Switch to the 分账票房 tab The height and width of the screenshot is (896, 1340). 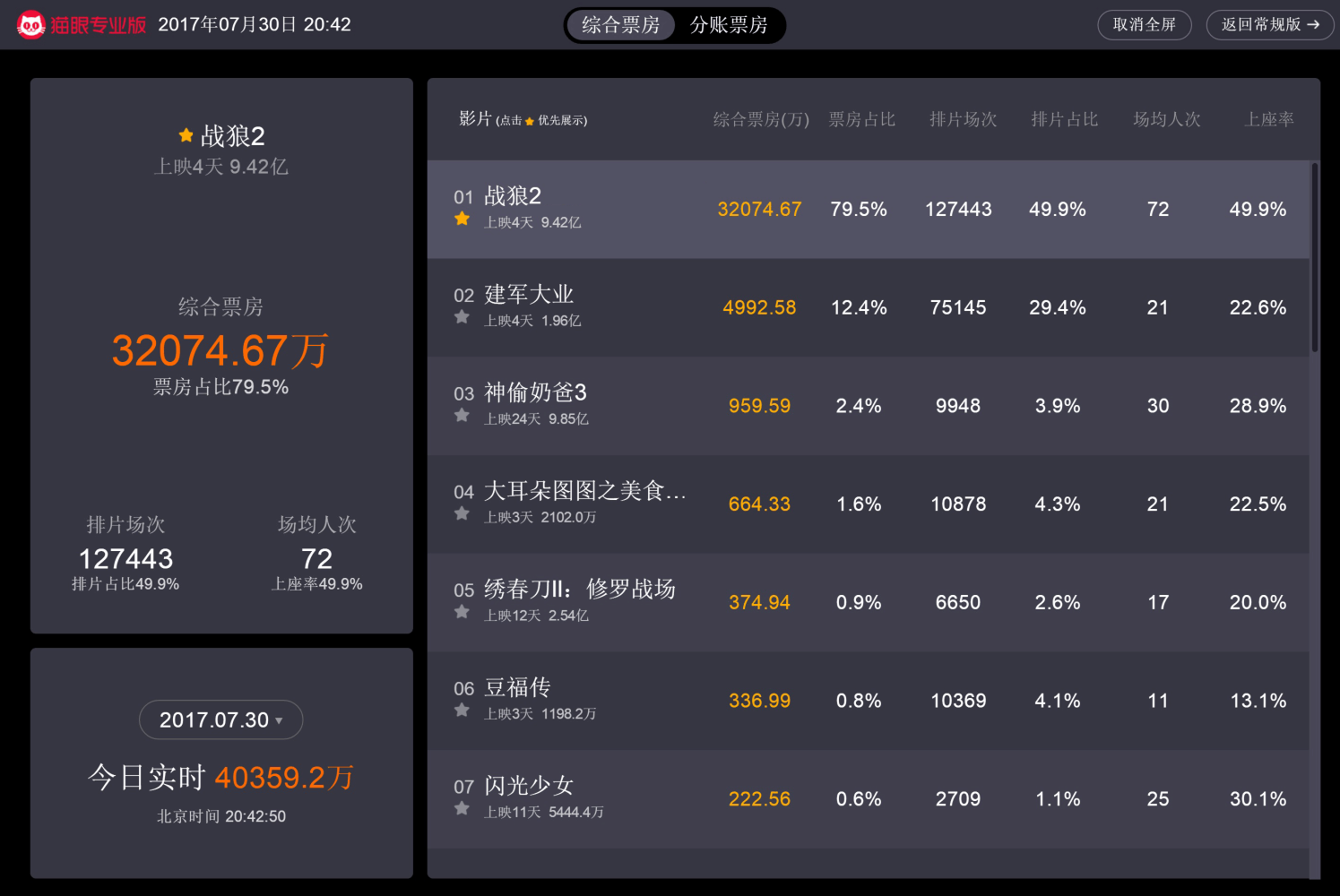(x=729, y=25)
